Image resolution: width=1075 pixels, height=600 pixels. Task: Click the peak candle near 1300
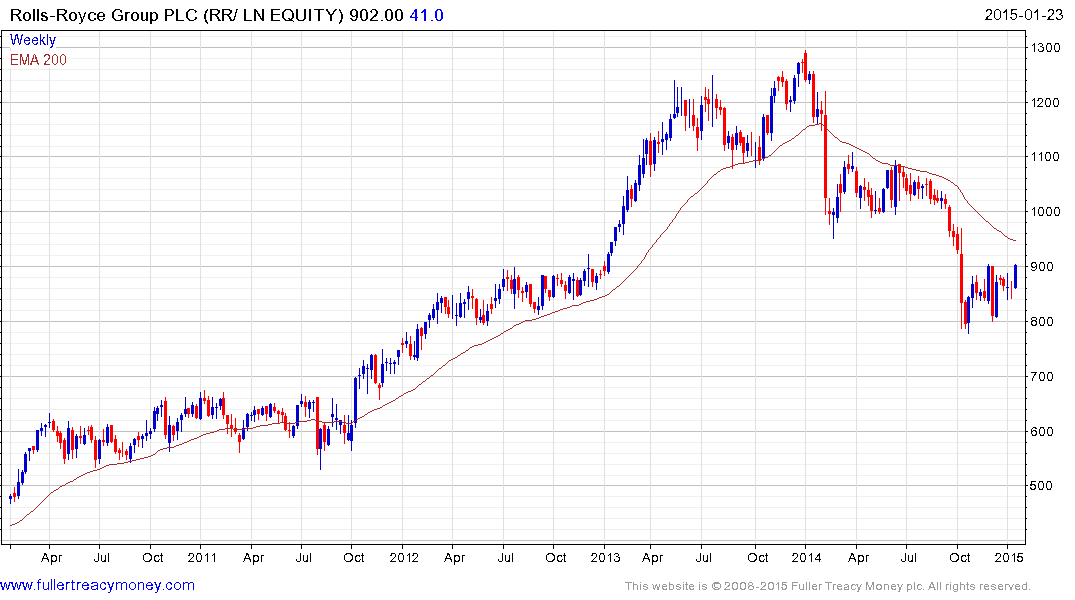[806, 65]
